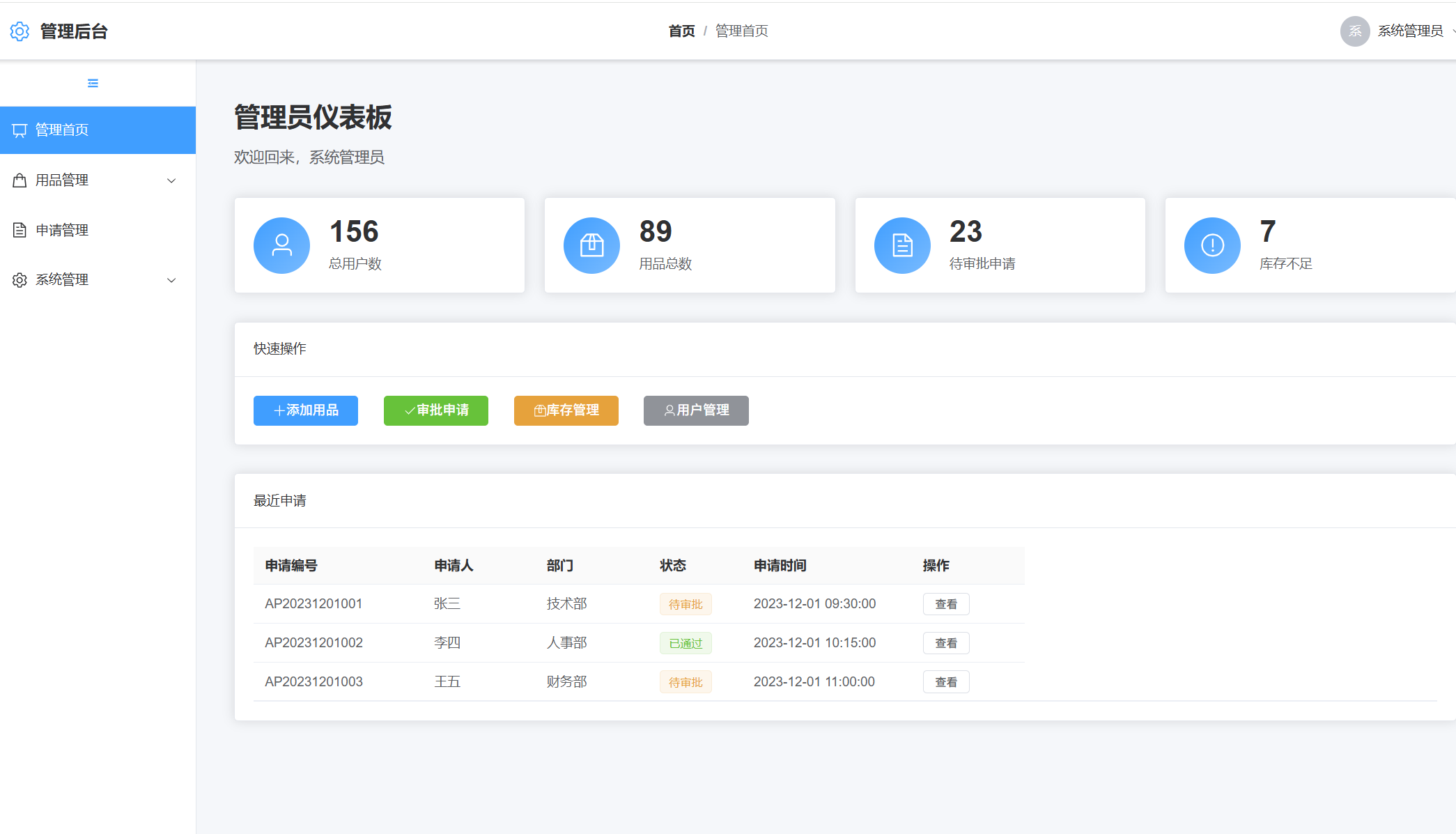
Task: Expand the 用品管理 submenu chevron
Action: (x=171, y=180)
